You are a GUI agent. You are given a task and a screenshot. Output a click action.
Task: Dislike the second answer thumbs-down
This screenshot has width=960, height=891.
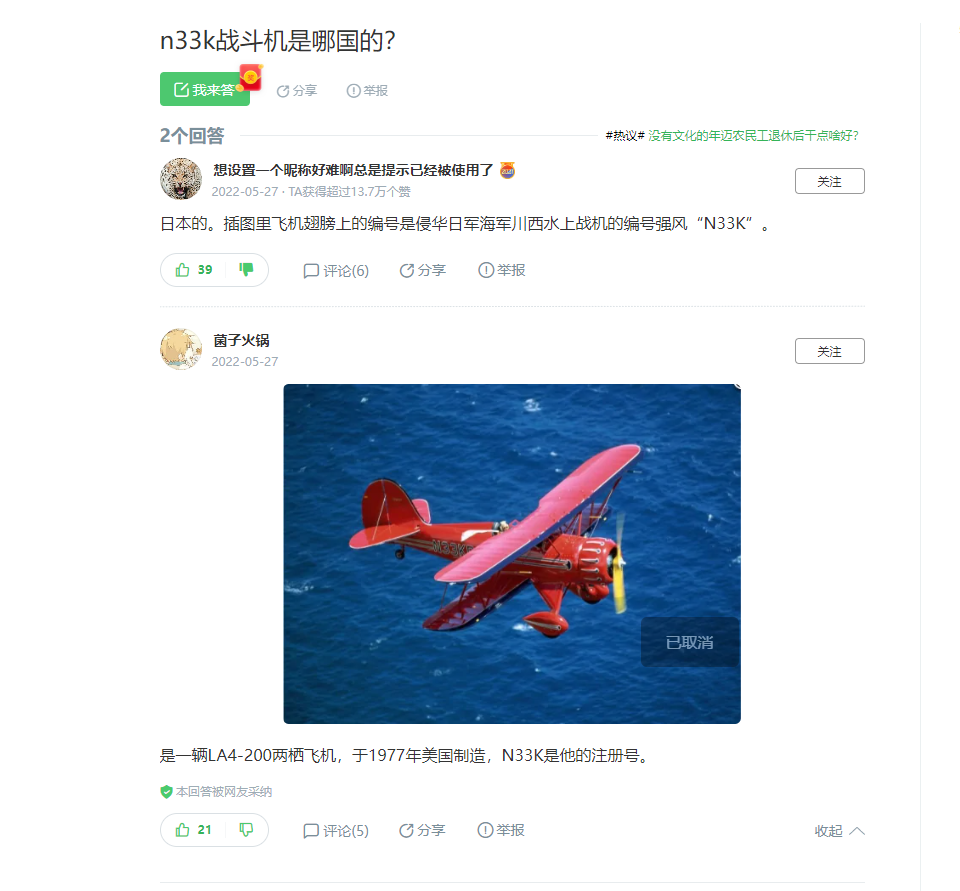pos(246,830)
